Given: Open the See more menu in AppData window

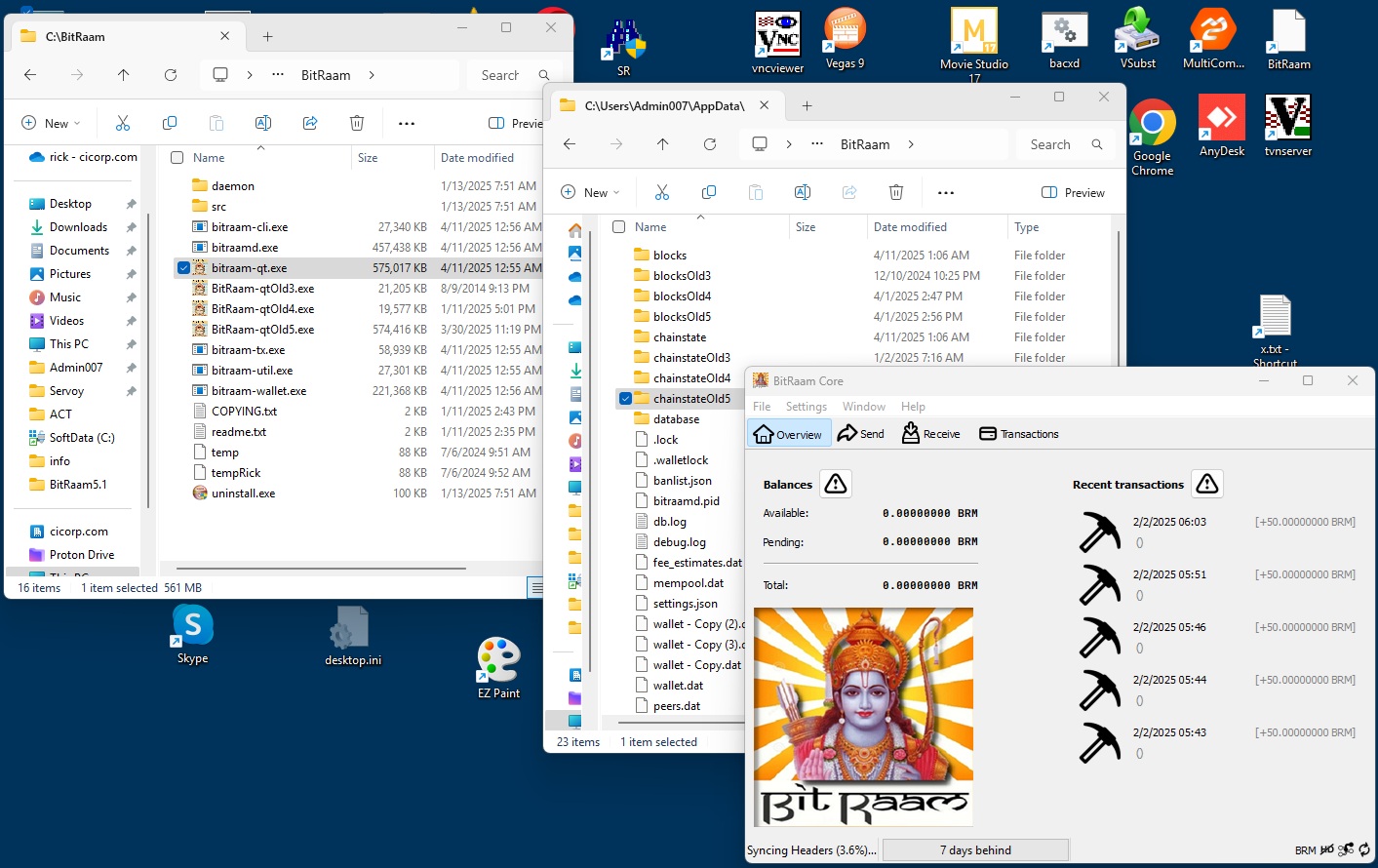Looking at the screenshot, I should click(946, 192).
